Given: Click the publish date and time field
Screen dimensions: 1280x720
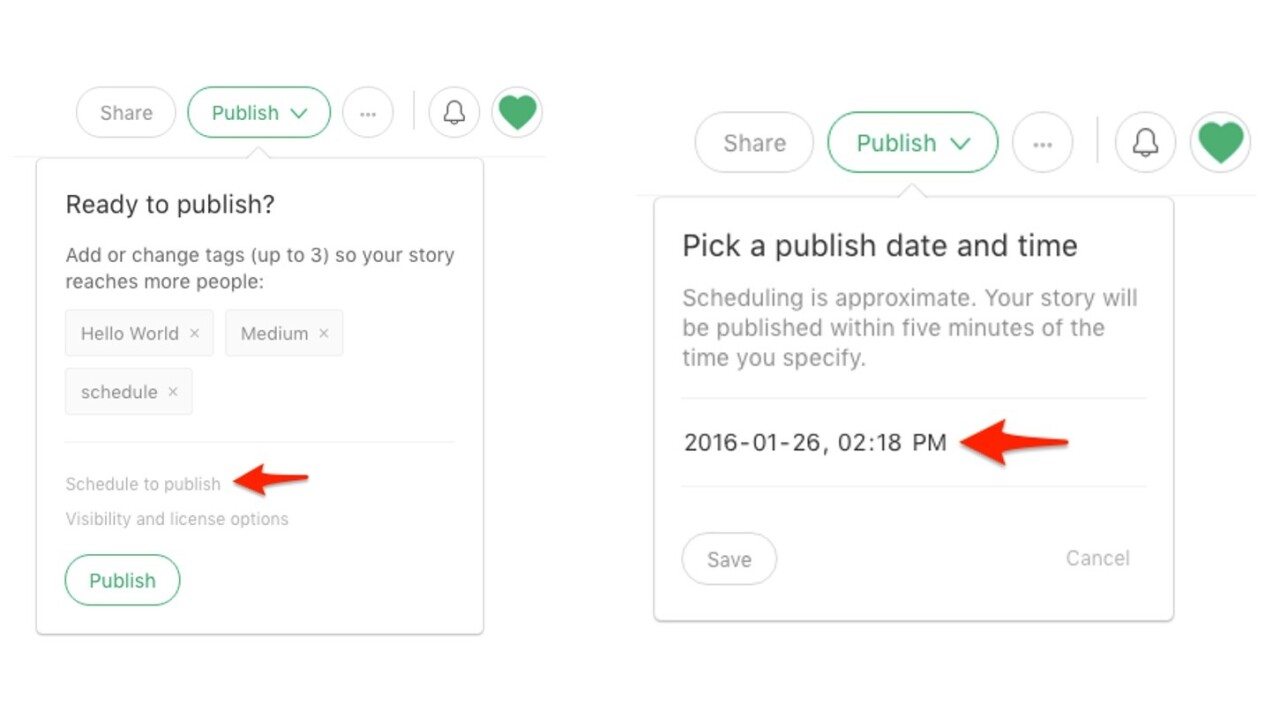Looking at the screenshot, I should click(815, 443).
